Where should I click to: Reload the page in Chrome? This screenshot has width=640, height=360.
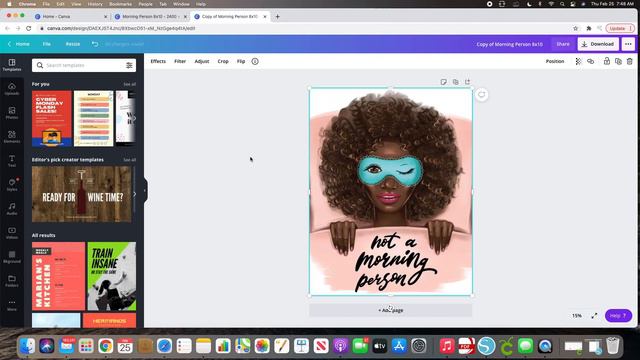(x=29, y=29)
